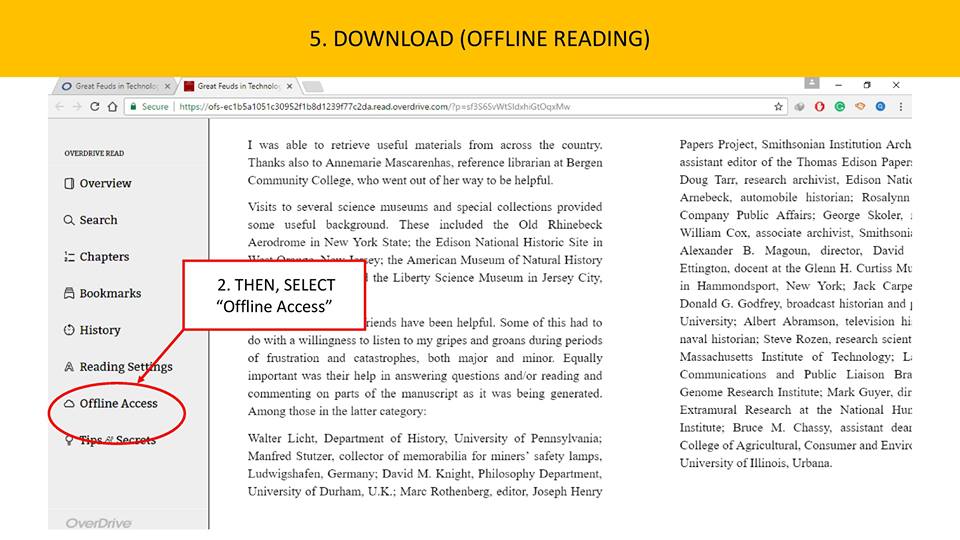960x540 pixels.
Task: Click the Search magnifier icon
Action: coord(69,220)
